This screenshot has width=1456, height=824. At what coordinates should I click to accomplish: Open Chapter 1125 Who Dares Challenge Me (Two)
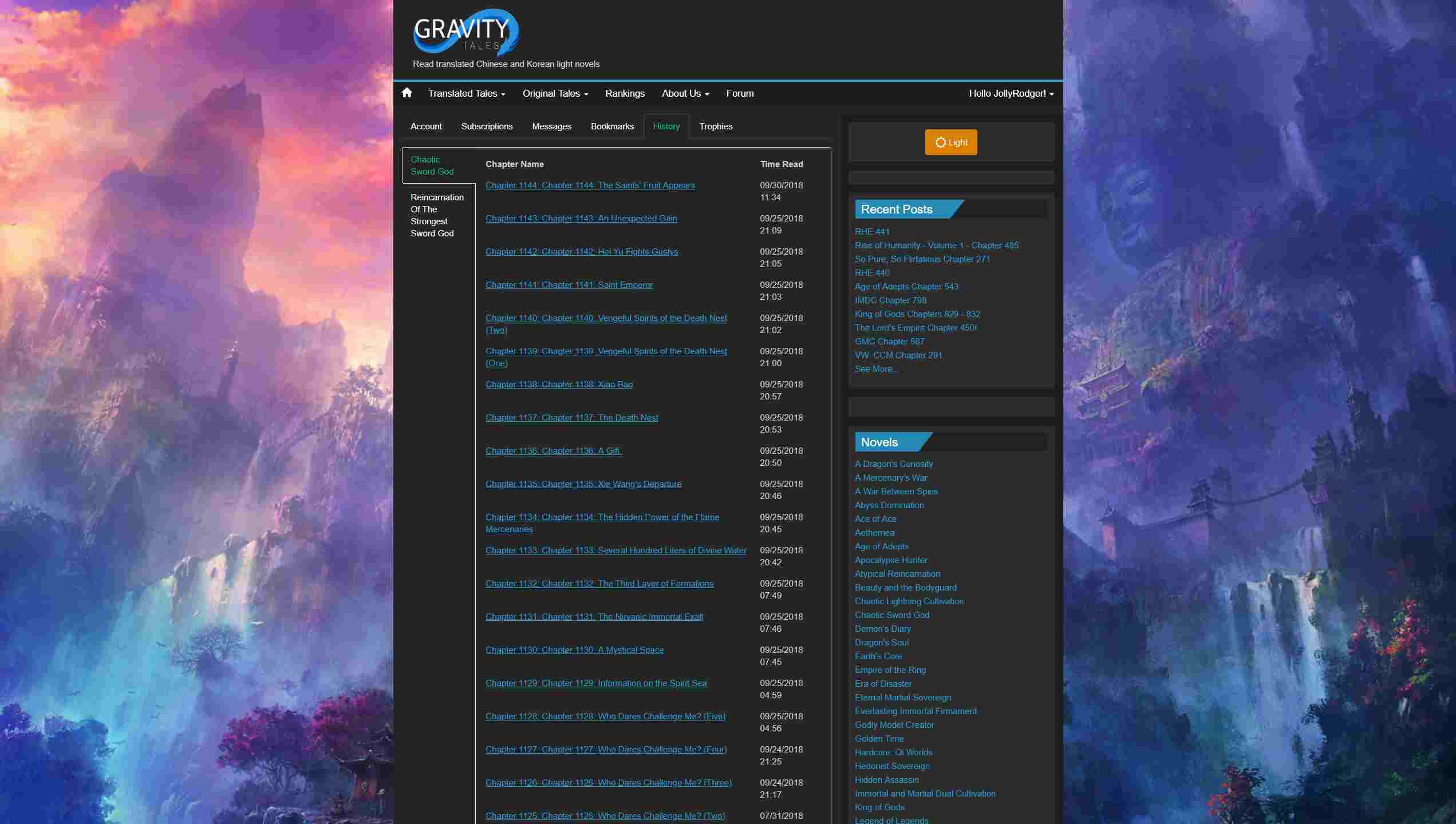tap(605, 816)
